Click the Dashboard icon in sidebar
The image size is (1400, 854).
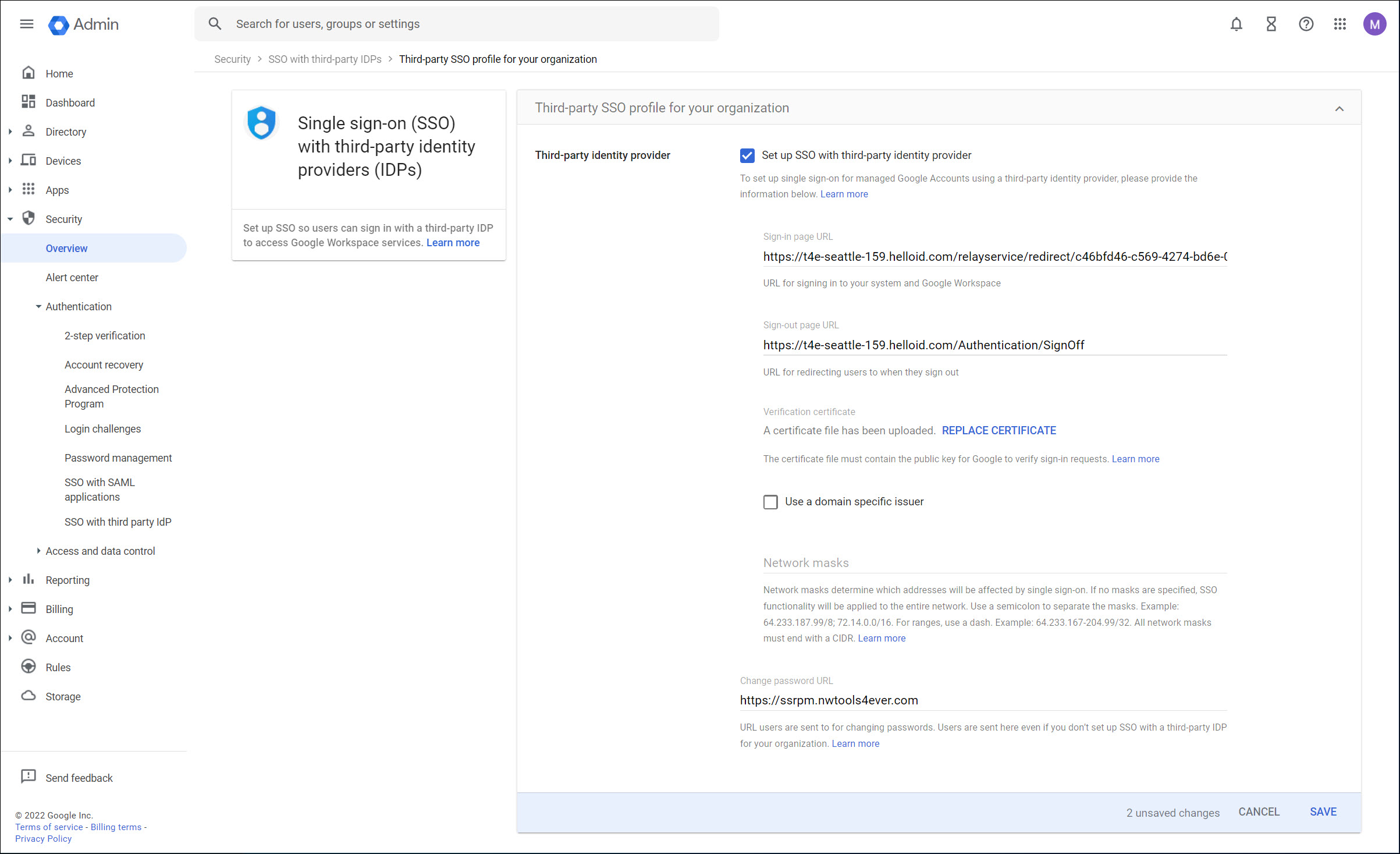pyautogui.click(x=29, y=102)
